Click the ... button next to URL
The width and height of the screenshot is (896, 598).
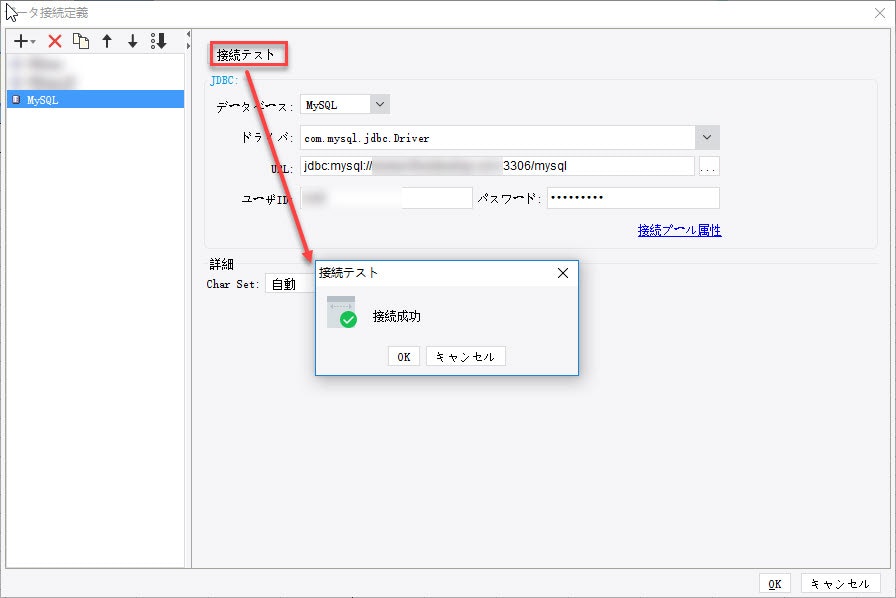(x=709, y=165)
